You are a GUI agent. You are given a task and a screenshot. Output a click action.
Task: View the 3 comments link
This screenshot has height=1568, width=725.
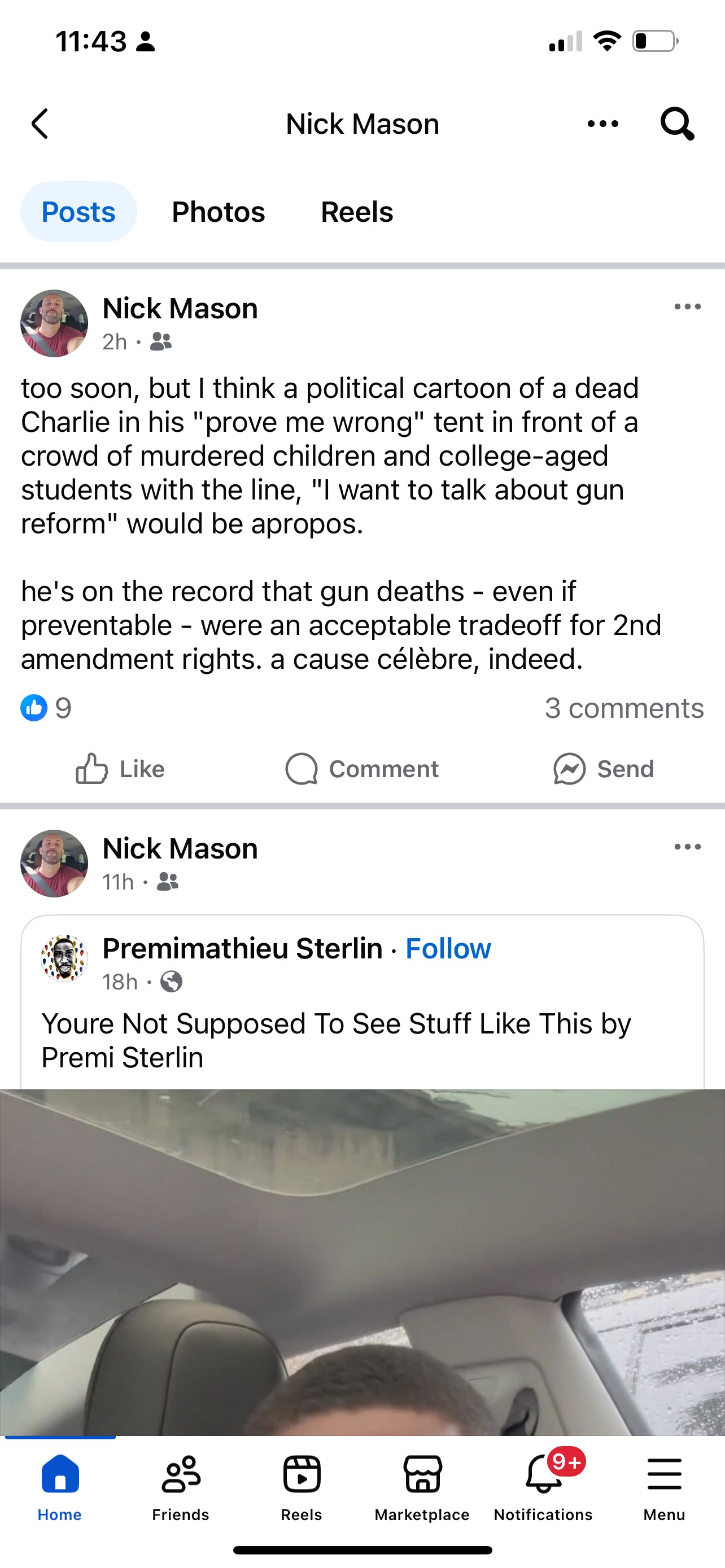[624, 708]
